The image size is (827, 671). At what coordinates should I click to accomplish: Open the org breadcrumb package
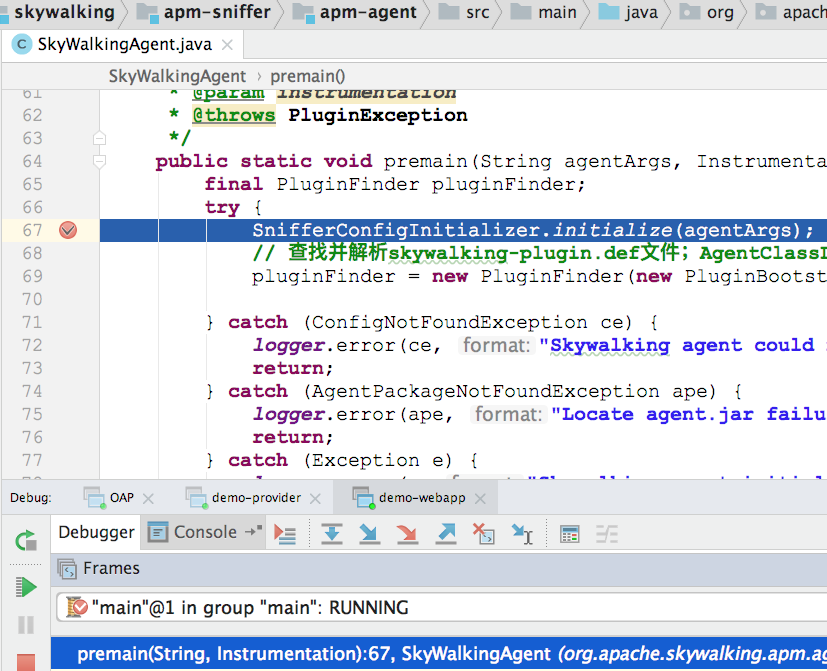tap(707, 12)
